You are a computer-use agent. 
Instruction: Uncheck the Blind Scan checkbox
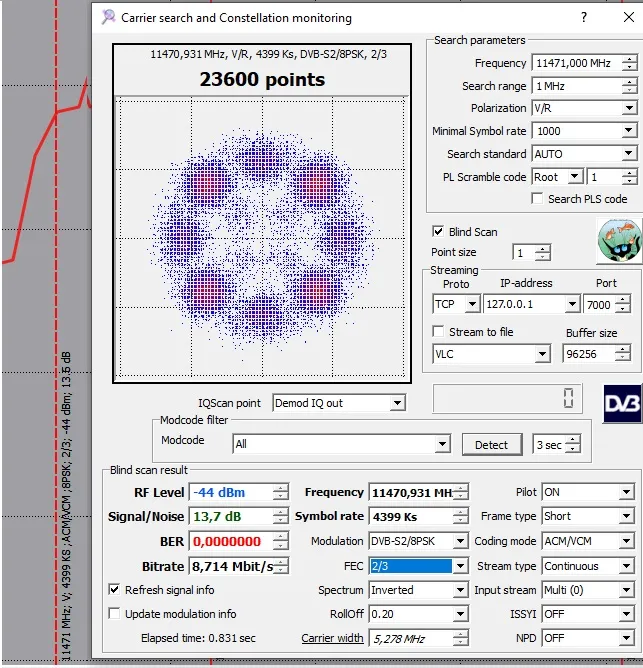(437, 231)
